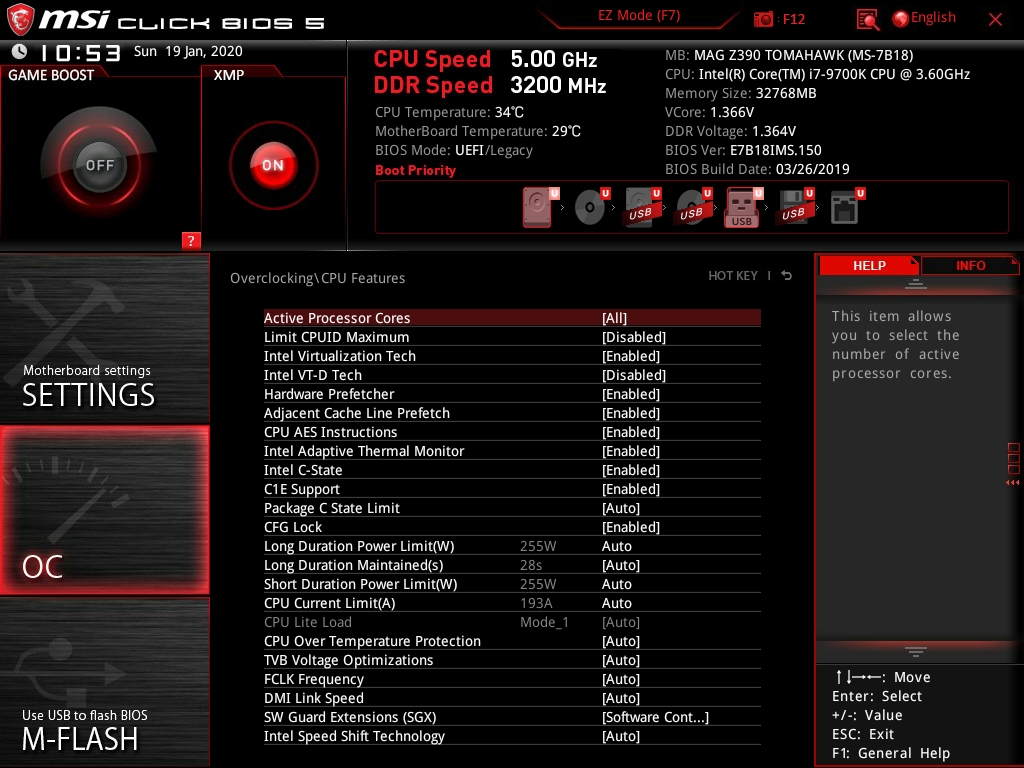This screenshot has width=1024, height=768.
Task: Select the USB optical drive boot device icon
Action: 694,207
